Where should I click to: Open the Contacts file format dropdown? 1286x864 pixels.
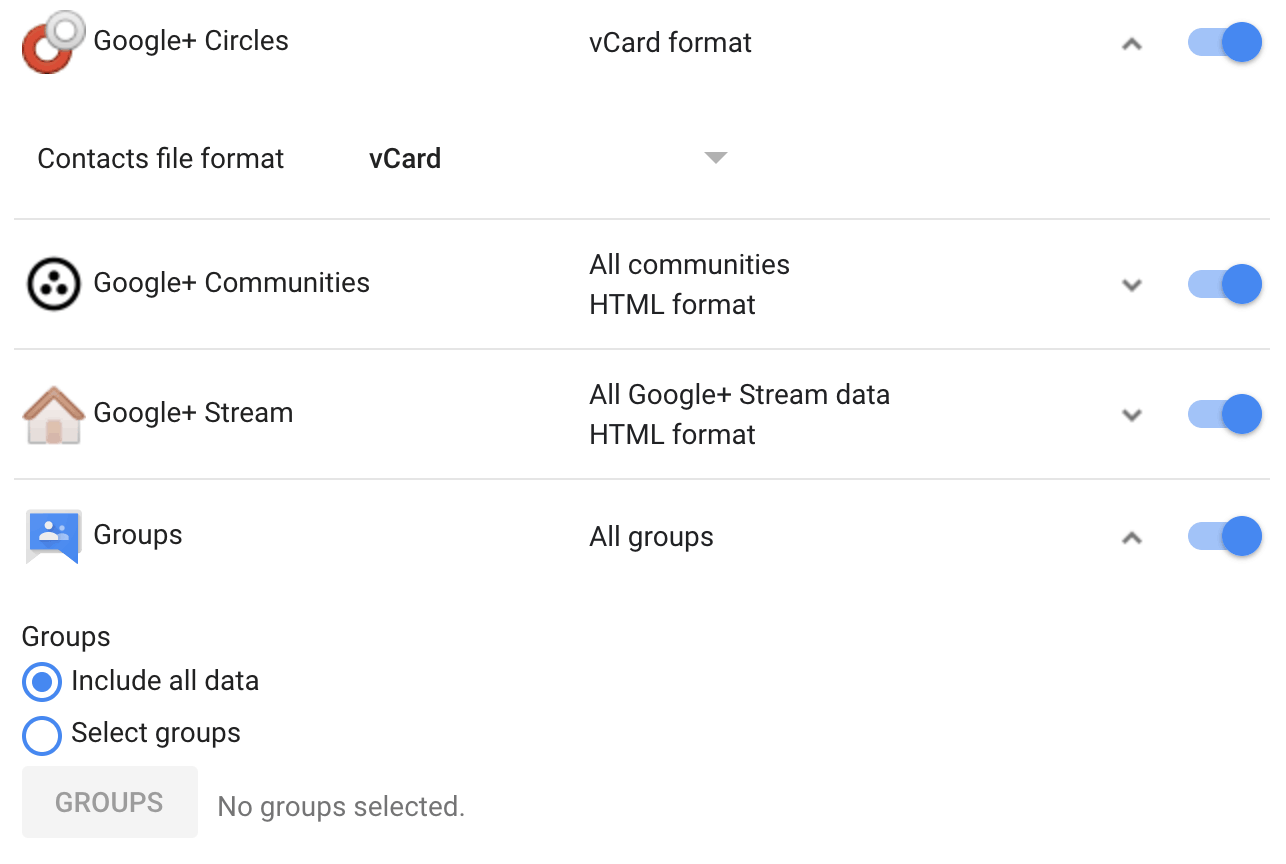715,158
